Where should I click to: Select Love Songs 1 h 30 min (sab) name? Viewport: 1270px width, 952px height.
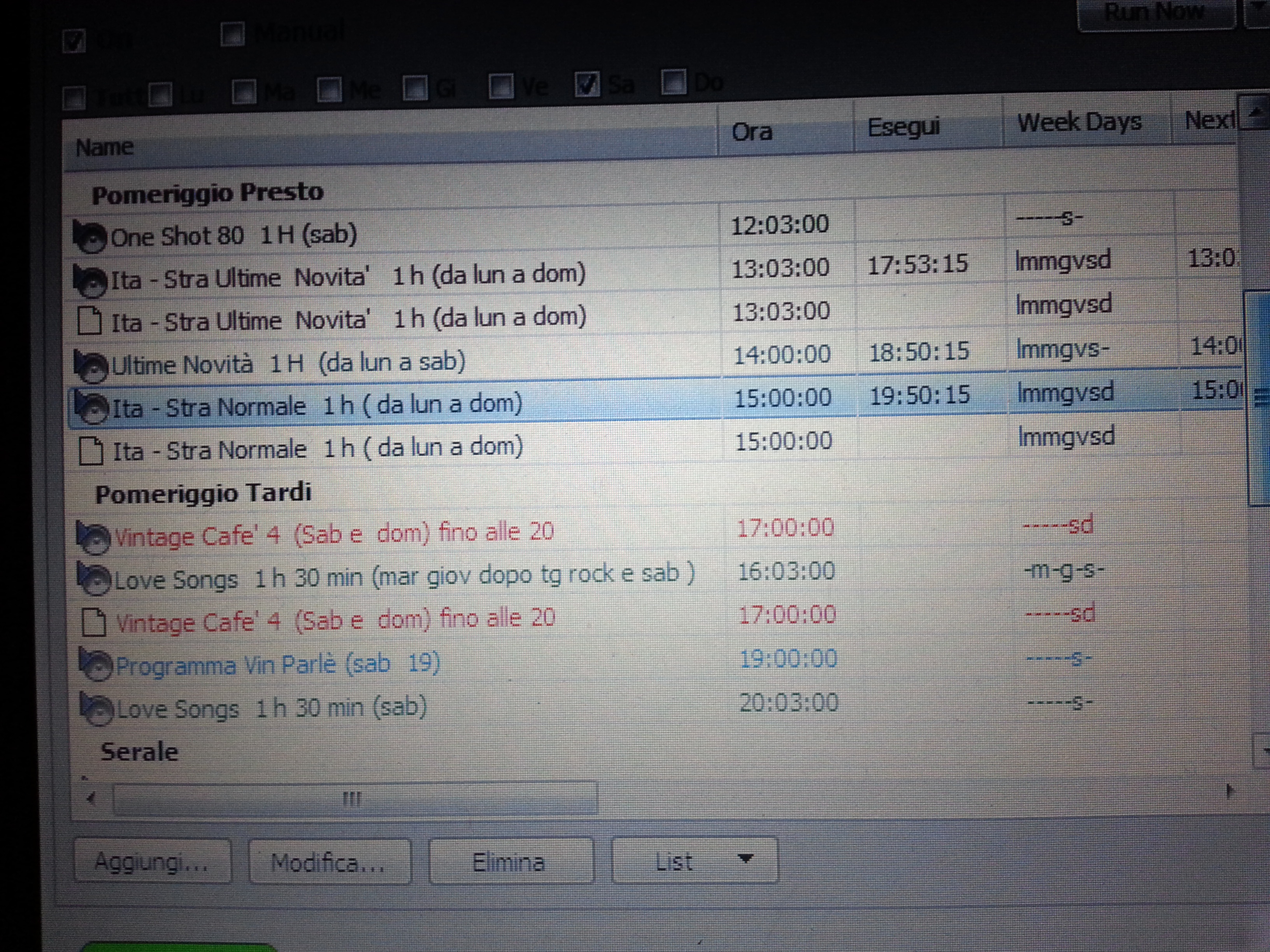coord(272,708)
